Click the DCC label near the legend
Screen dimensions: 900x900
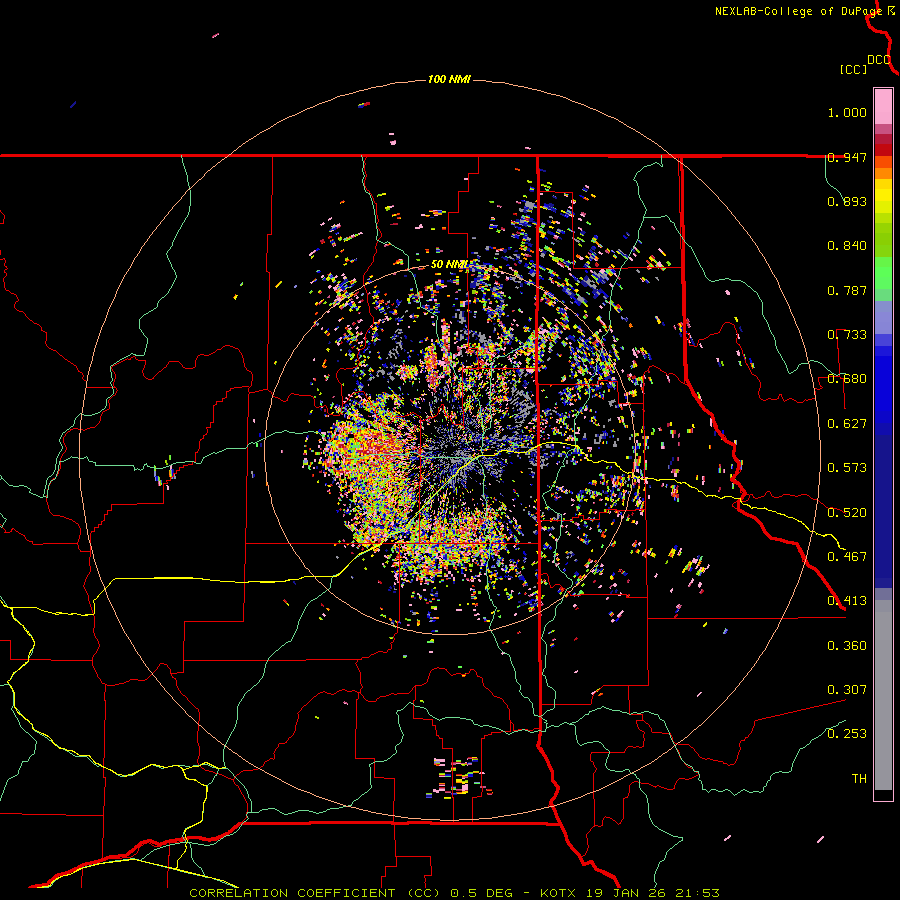[879, 60]
